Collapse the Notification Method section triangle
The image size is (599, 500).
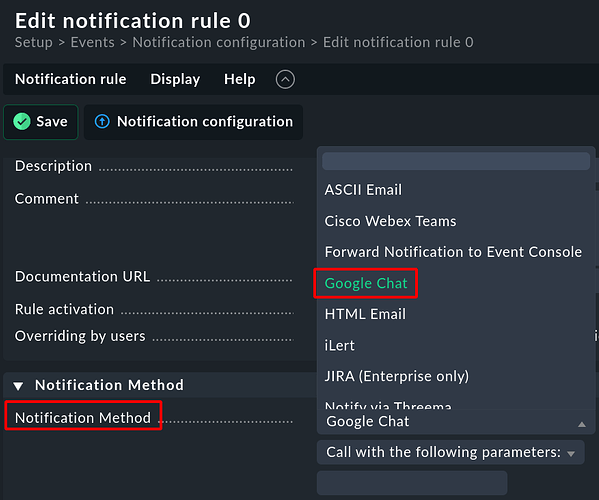click(x=18, y=386)
